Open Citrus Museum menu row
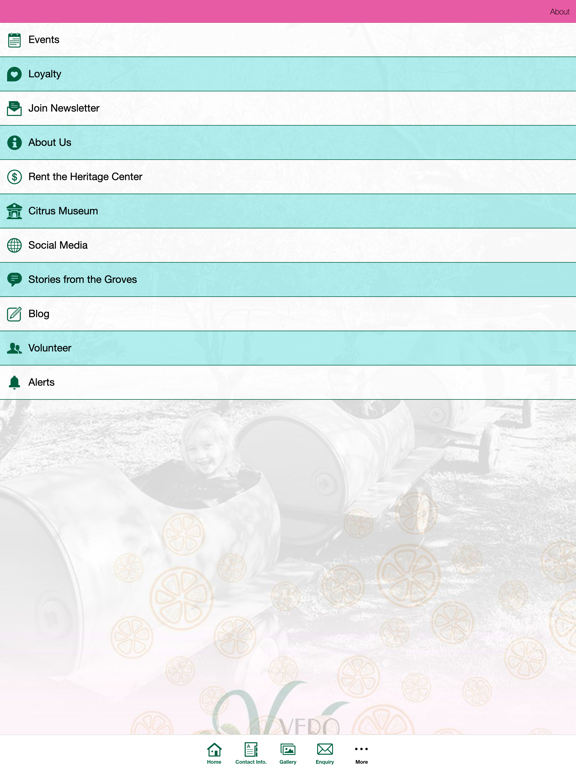Viewport: 576px width, 768px height. coord(288,211)
